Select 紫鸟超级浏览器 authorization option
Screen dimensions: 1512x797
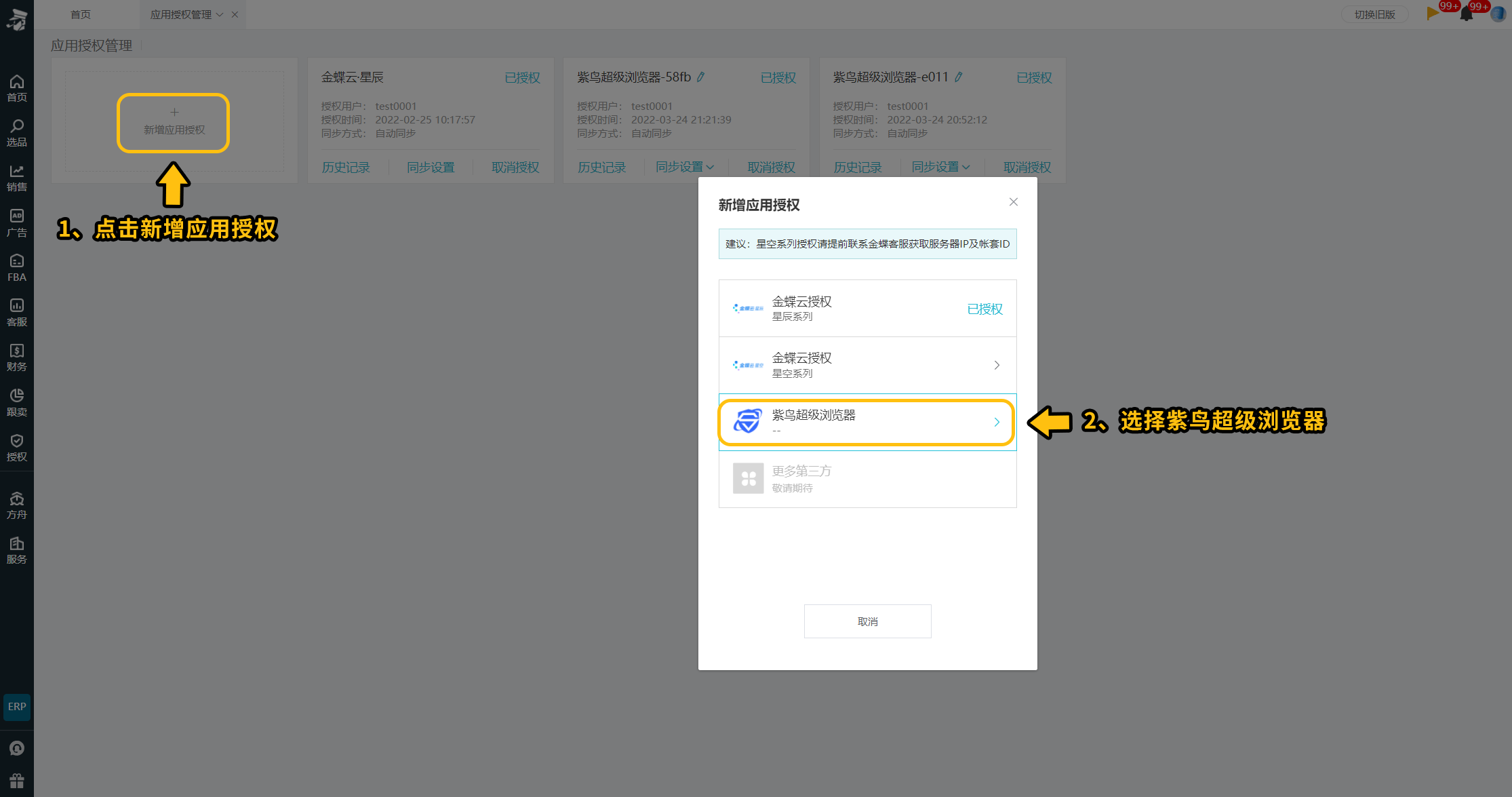coord(868,422)
